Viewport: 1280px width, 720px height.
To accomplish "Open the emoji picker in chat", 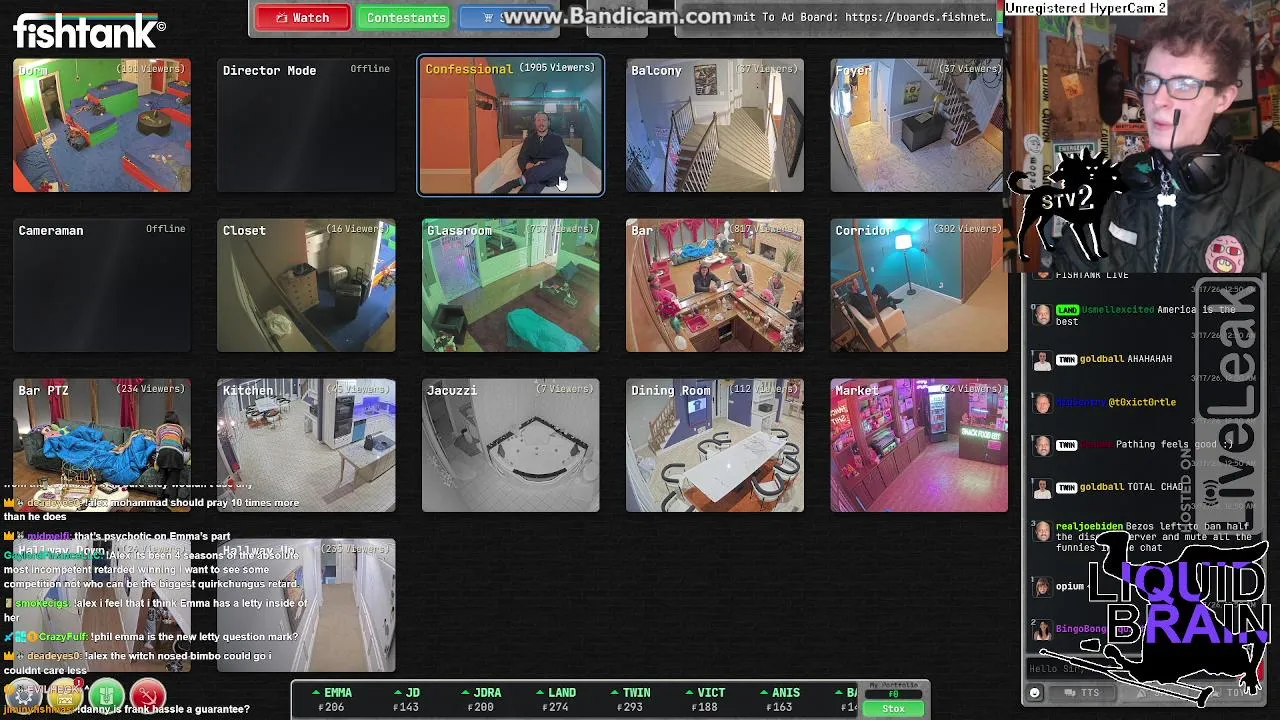I will (1035, 692).
